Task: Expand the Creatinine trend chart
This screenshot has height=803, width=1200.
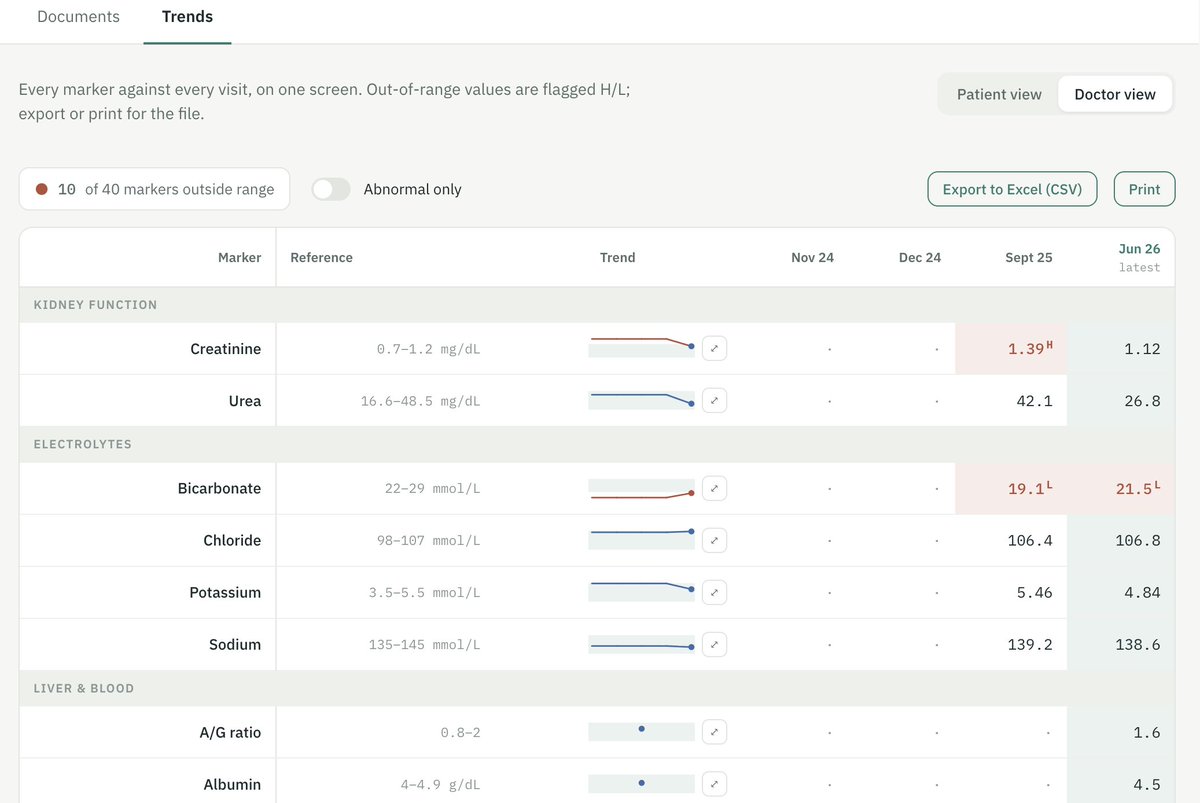Action: 714,349
